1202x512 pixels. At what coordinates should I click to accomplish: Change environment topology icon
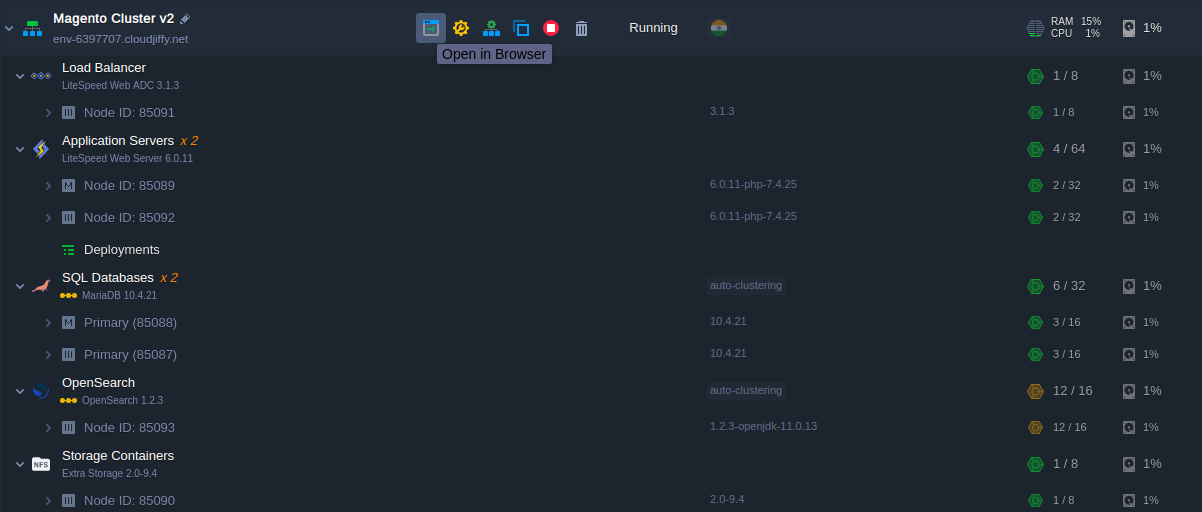tap(491, 28)
